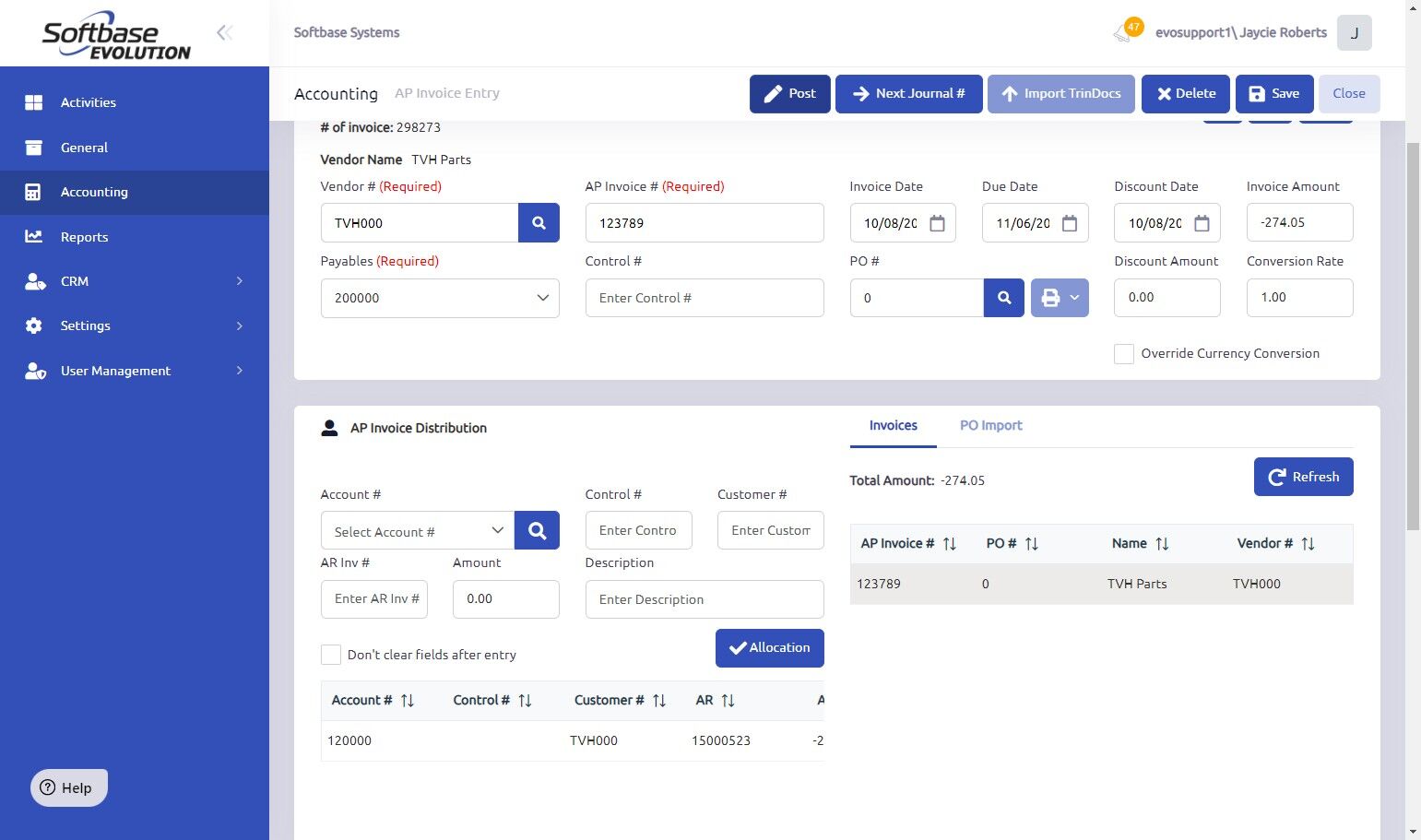
Task: Click the Next Journal # button
Action: [909, 94]
